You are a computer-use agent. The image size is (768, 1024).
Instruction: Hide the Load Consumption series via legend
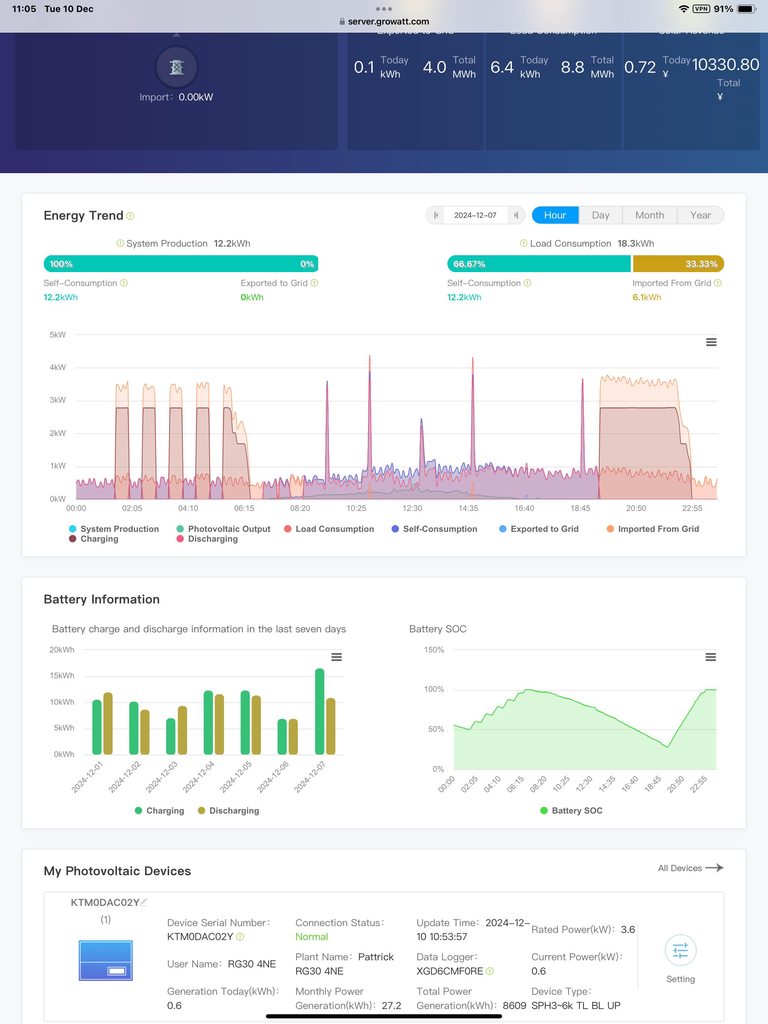[x=329, y=529]
